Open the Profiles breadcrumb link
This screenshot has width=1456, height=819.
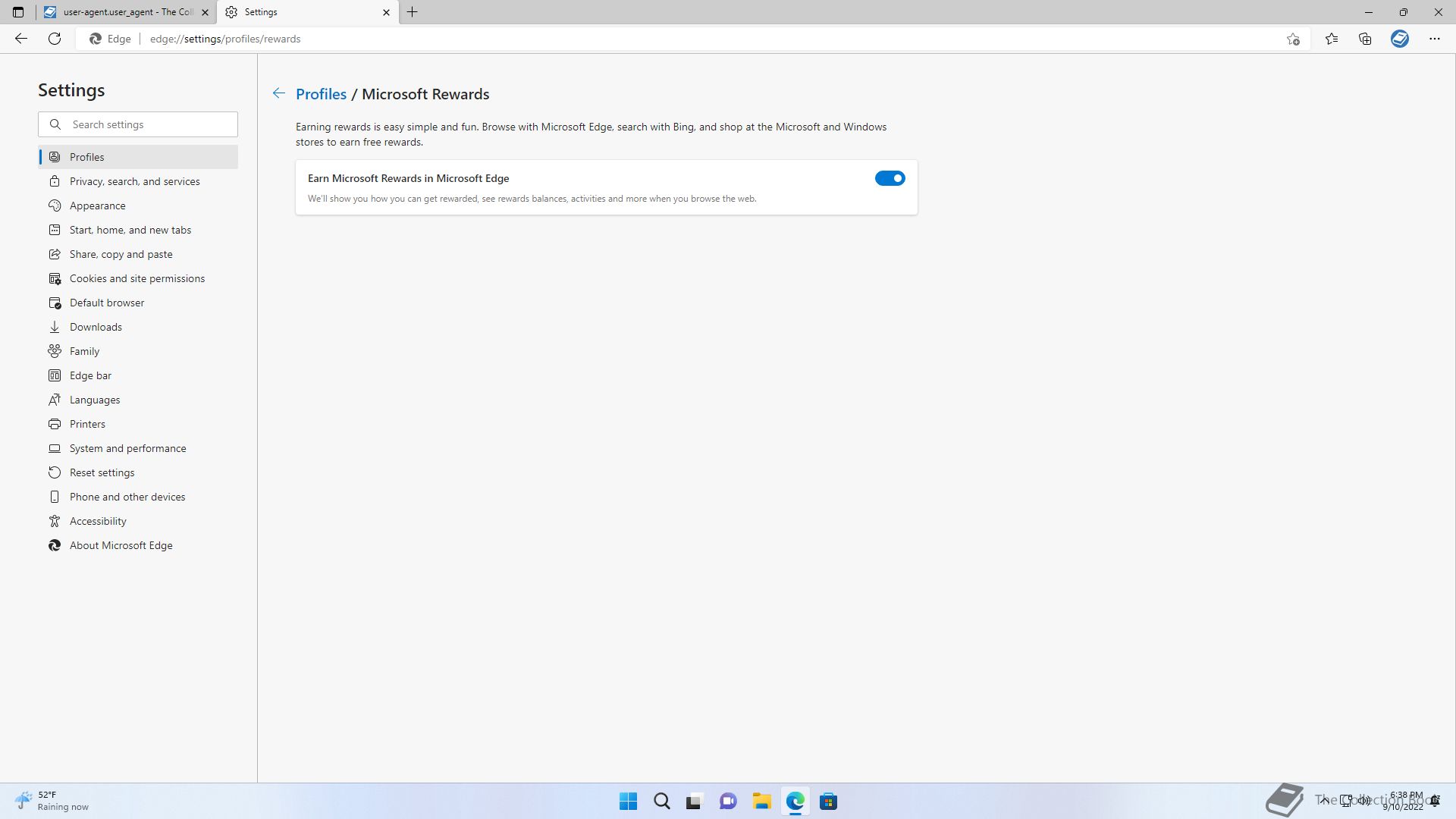pos(321,94)
